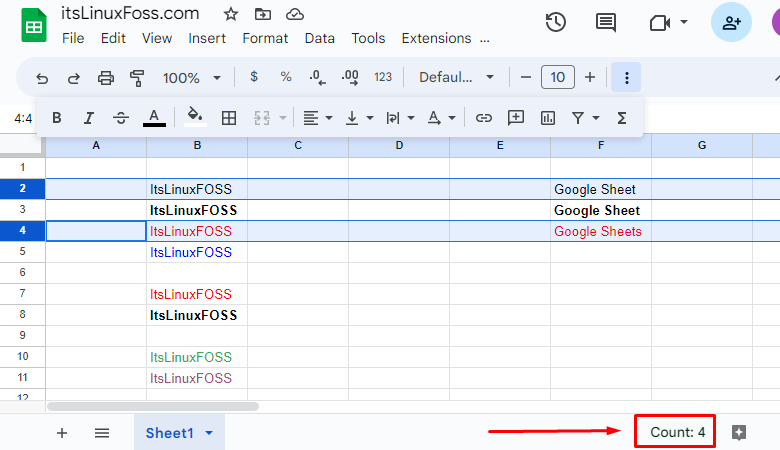The image size is (780, 450).
Task: Toggle the three-dot more toolbar options
Action: (626, 78)
